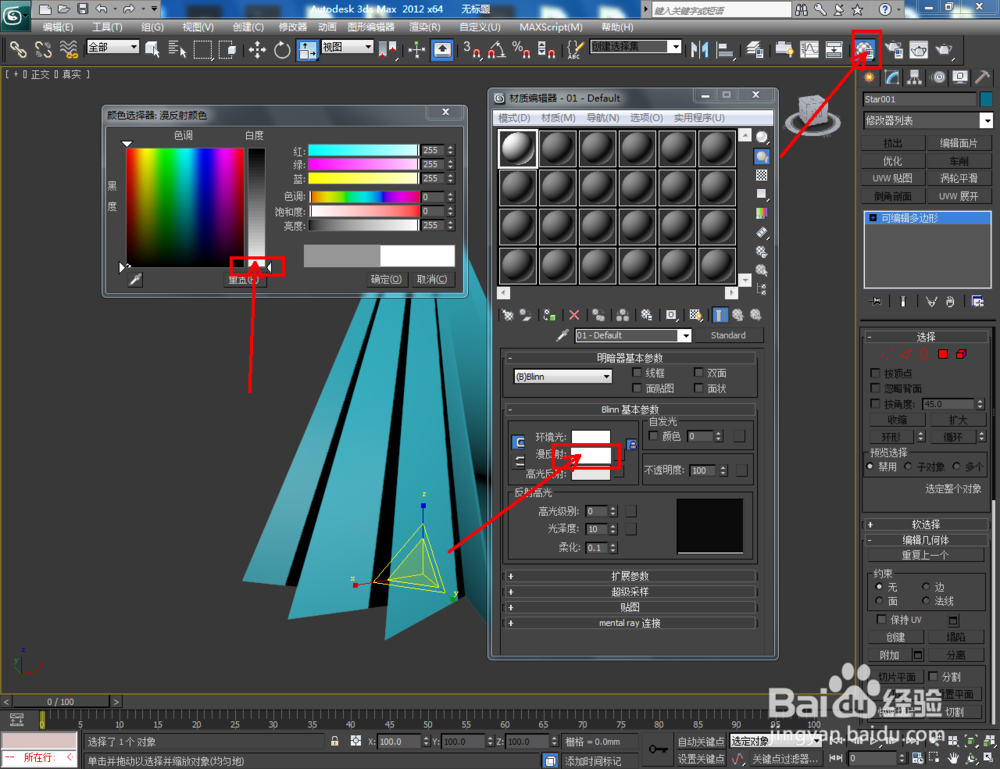Enable the 保持 UV checkbox
This screenshot has width=1000, height=769.
[x=881, y=619]
